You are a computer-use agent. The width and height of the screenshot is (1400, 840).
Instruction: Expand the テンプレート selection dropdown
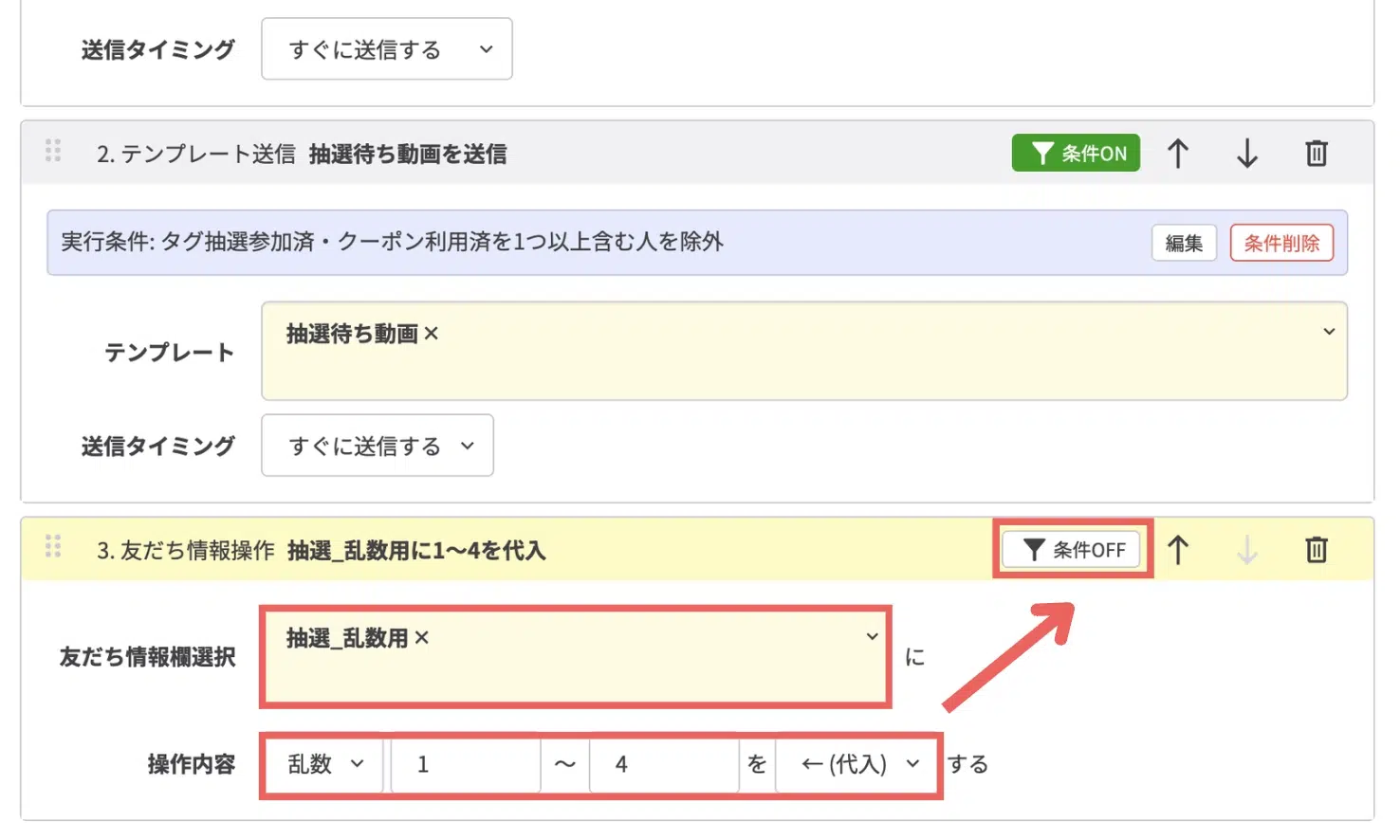1329,332
